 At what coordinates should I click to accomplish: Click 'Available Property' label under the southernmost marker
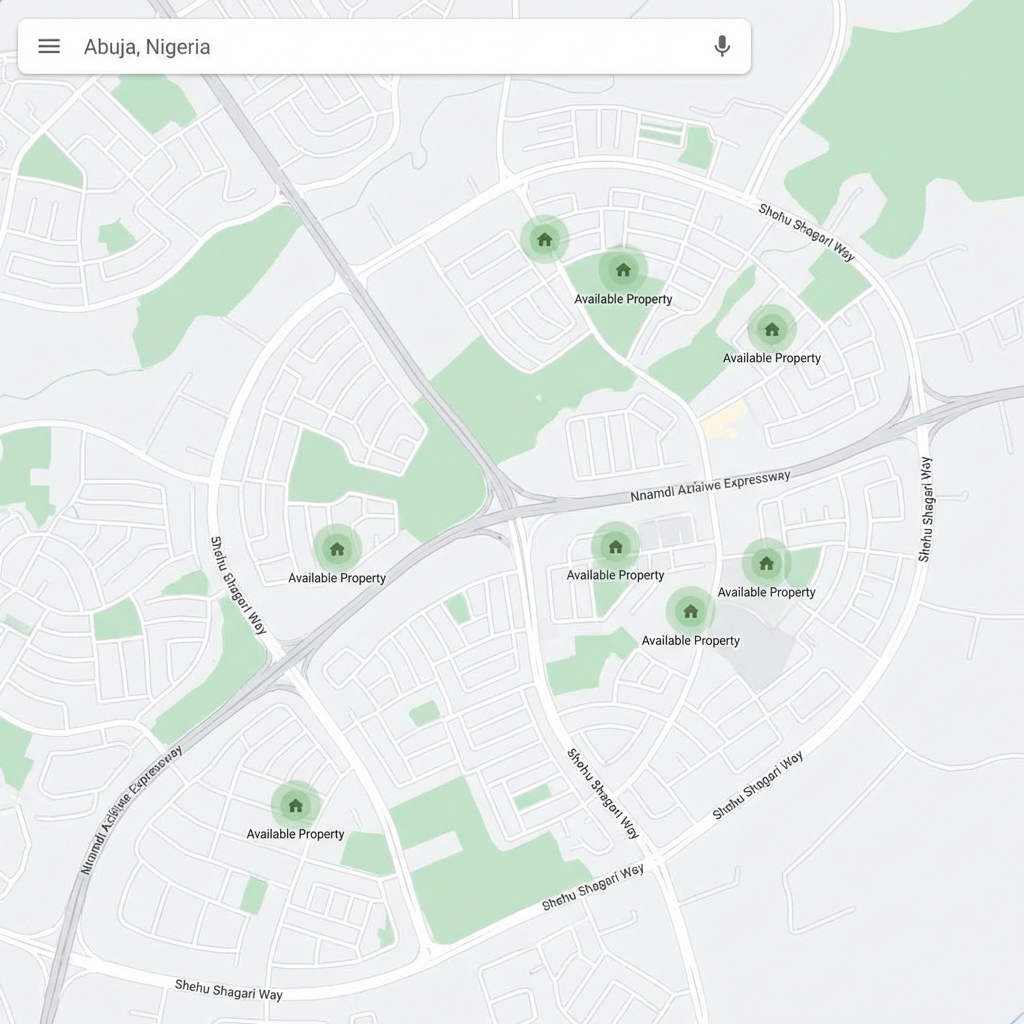(295, 834)
